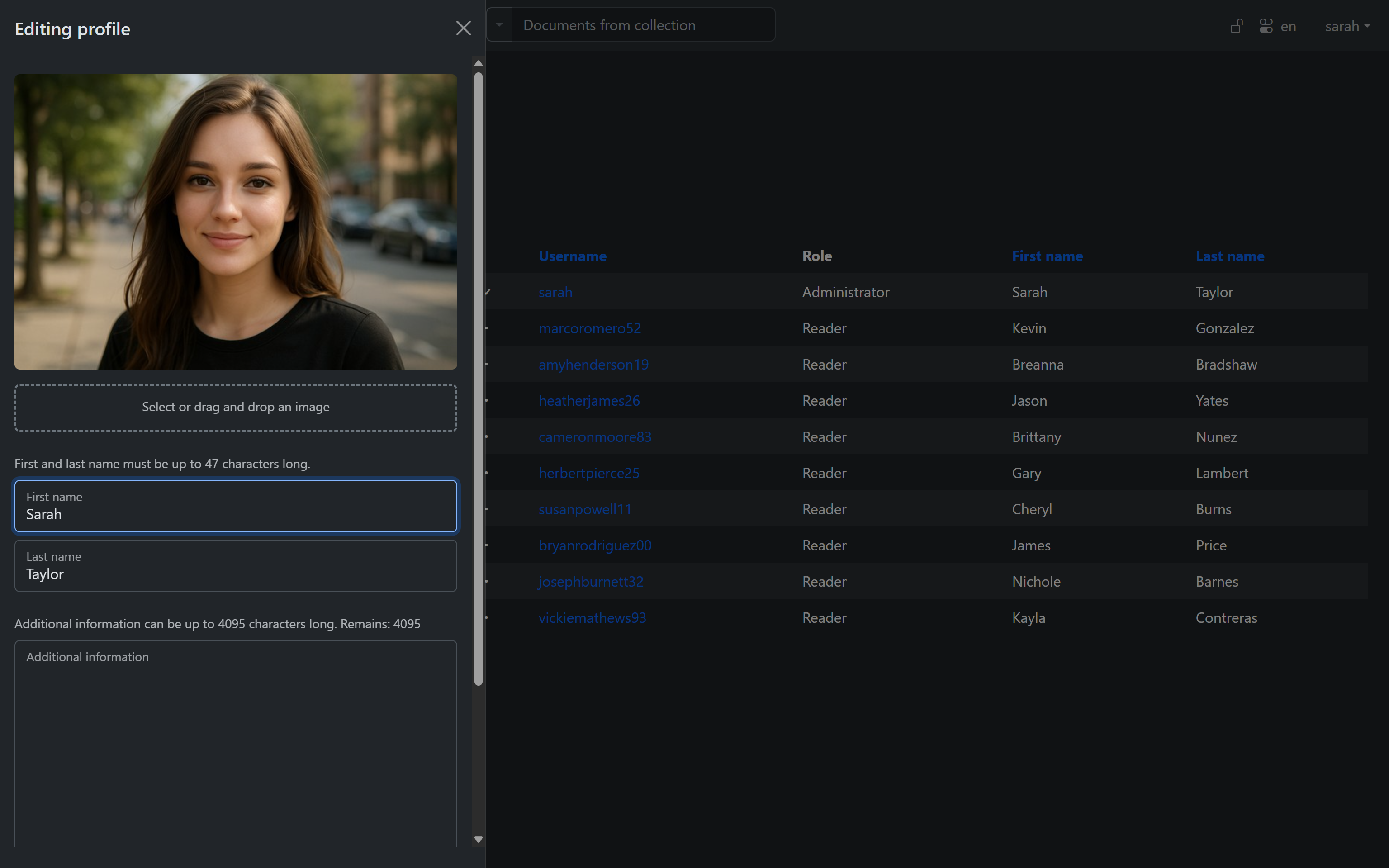Screen dimensions: 1389x868
Task: Click the Nichole first name cell
Action: pyautogui.click(x=1036, y=582)
